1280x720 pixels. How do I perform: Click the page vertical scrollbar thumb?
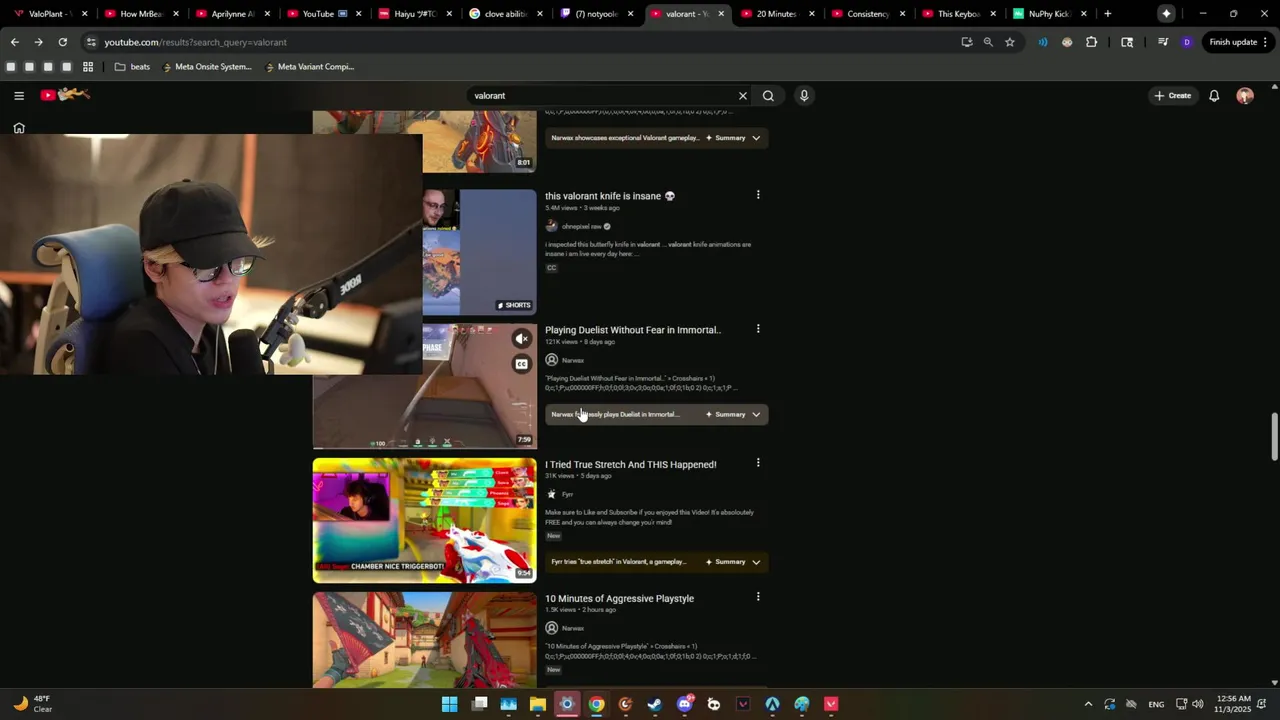coord(1274,436)
